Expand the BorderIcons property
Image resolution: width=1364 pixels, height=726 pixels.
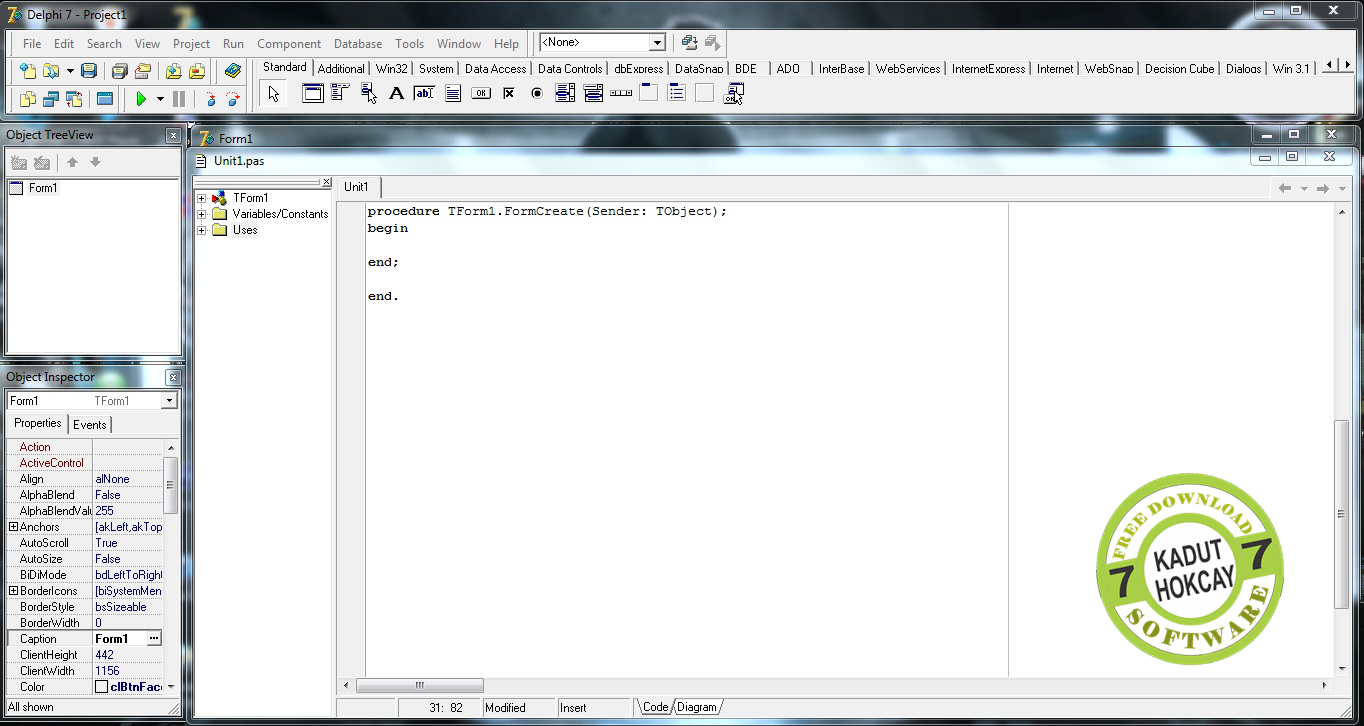tap(14, 591)
